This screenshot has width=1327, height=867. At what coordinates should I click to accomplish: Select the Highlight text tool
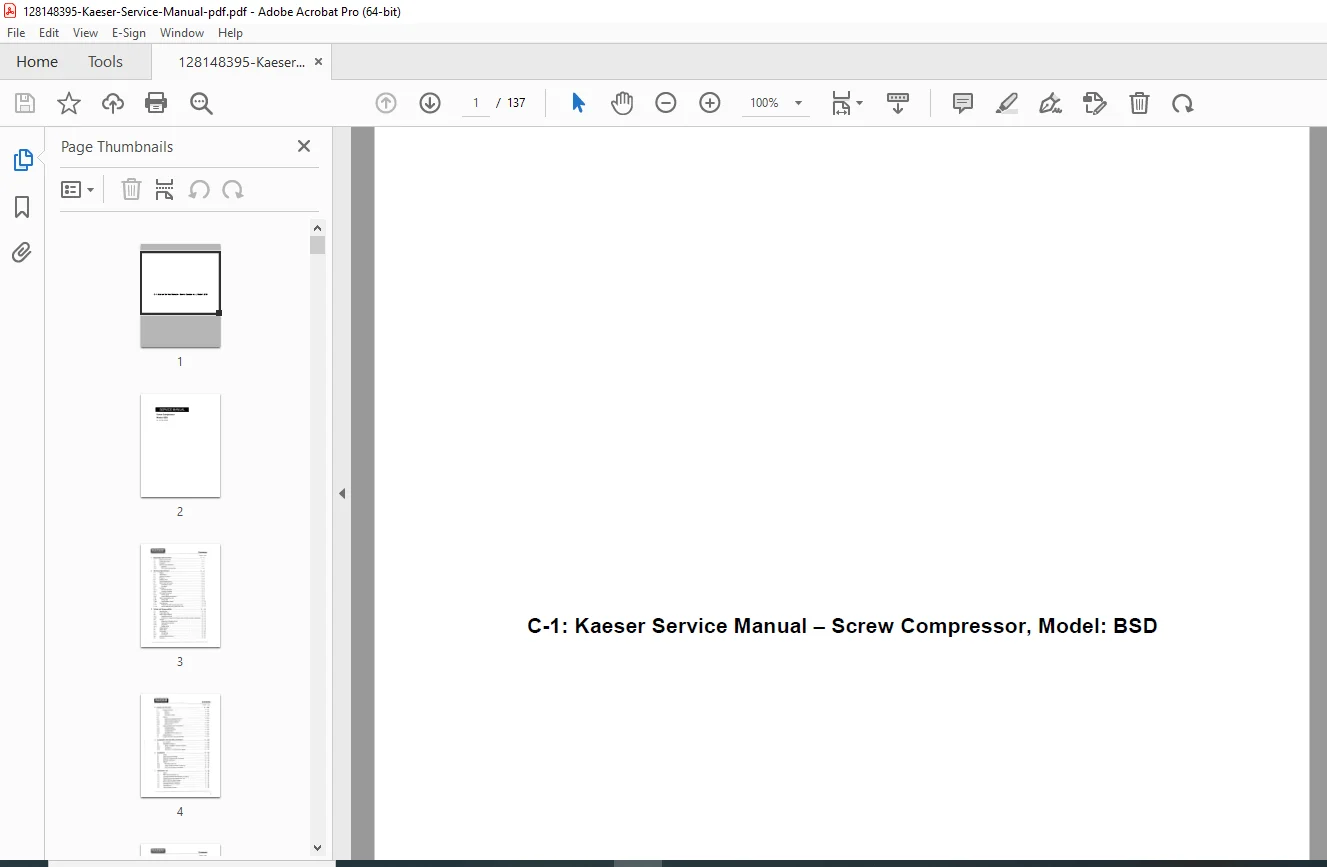(1007, 103)
